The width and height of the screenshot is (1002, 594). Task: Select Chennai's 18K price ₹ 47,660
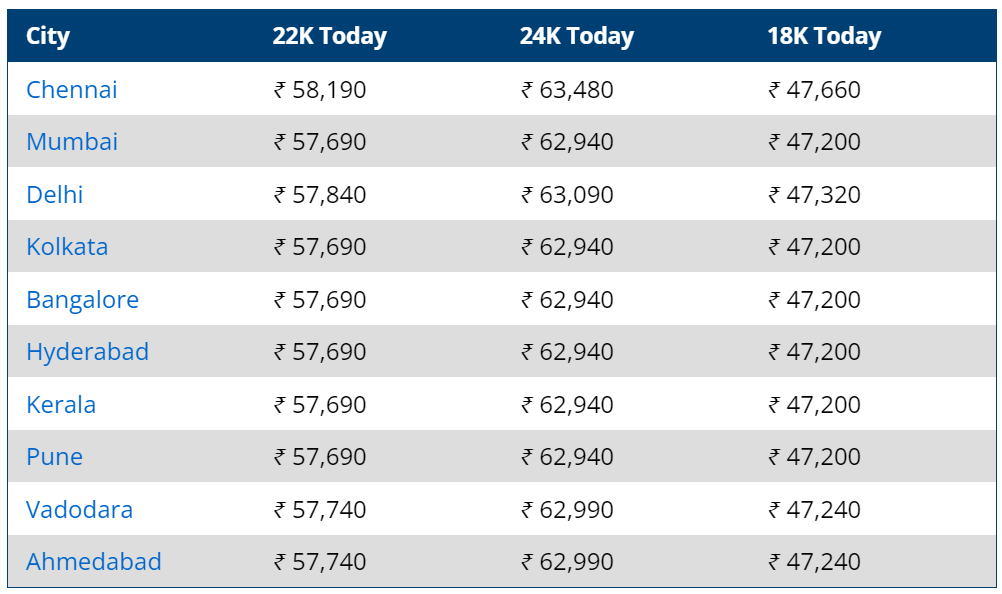coord(815,90)
